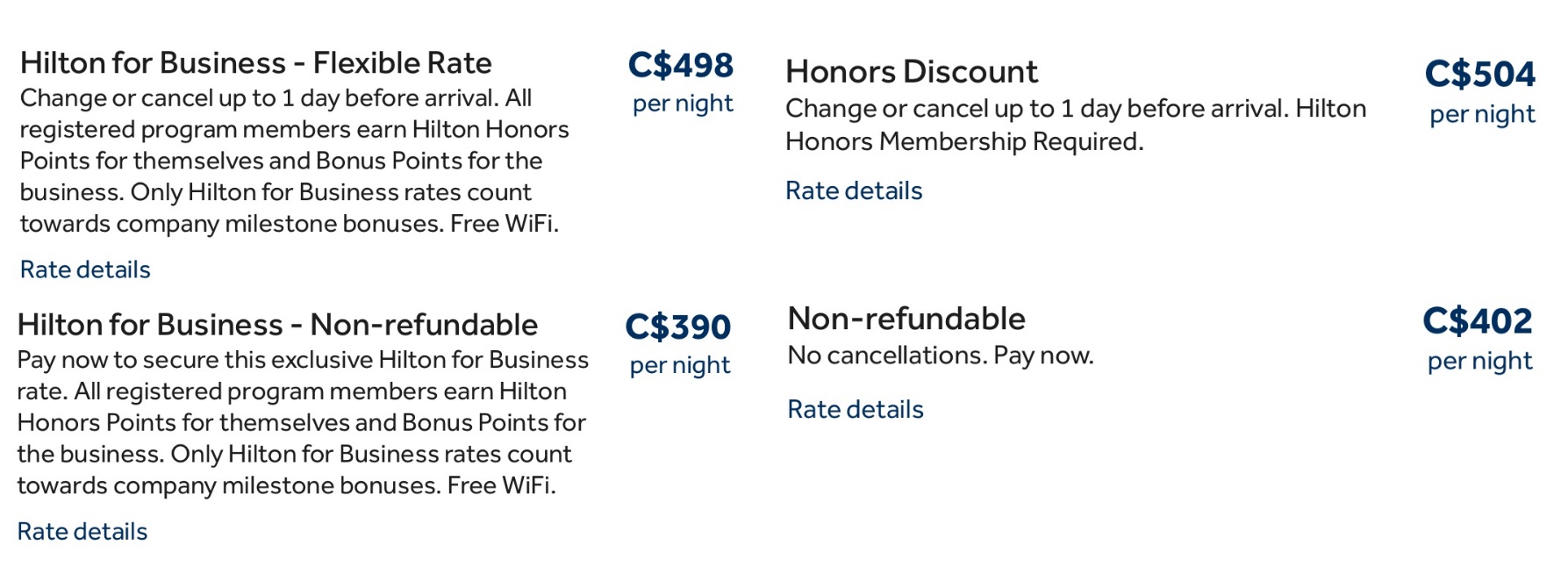Click per night text under C$402
The height and width of the screenshot is (567, 1568).
point(1479,360)
